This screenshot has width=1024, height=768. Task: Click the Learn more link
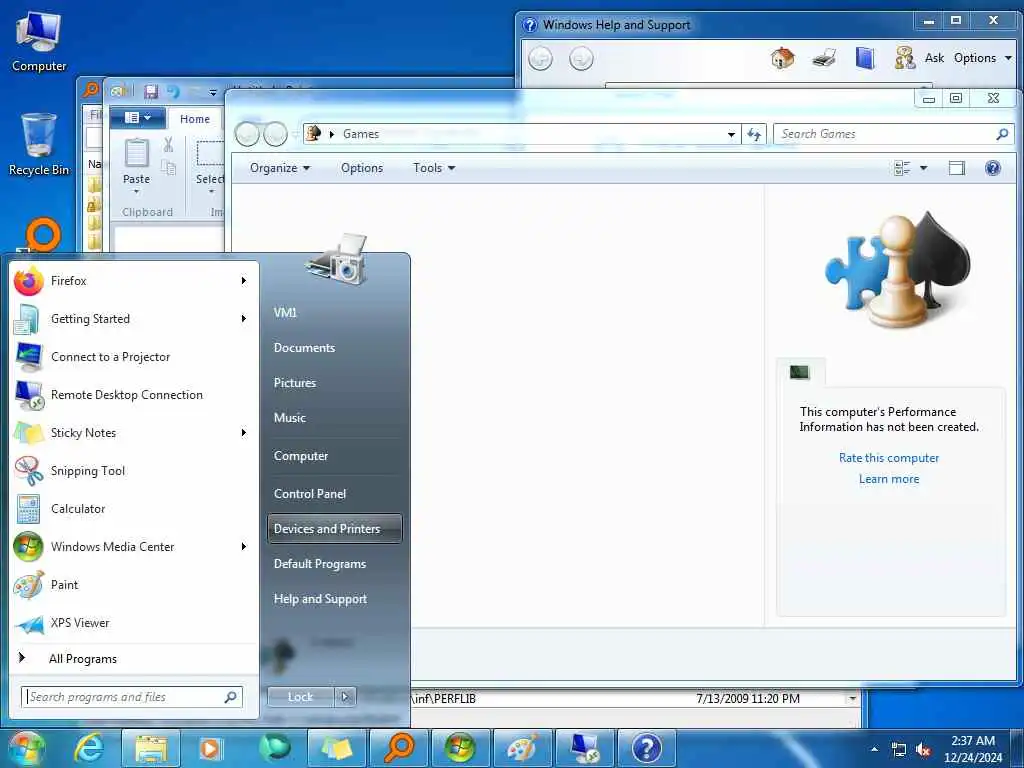889,479
